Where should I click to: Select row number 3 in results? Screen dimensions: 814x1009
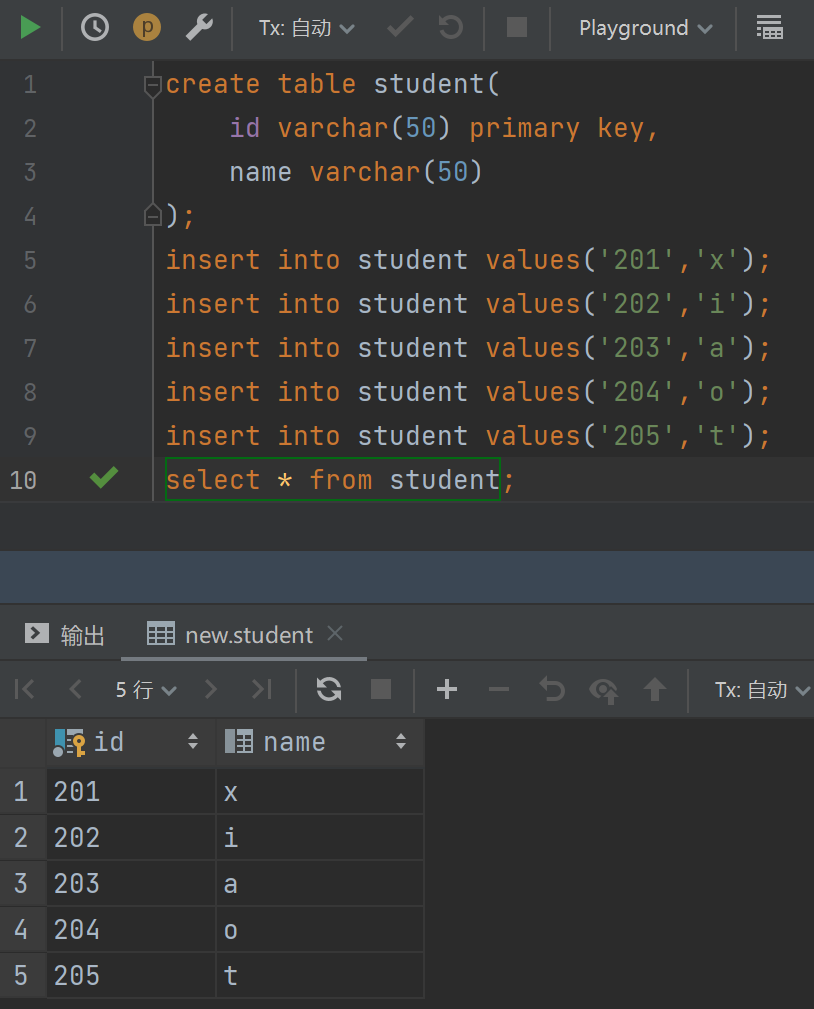click(21, 884)
